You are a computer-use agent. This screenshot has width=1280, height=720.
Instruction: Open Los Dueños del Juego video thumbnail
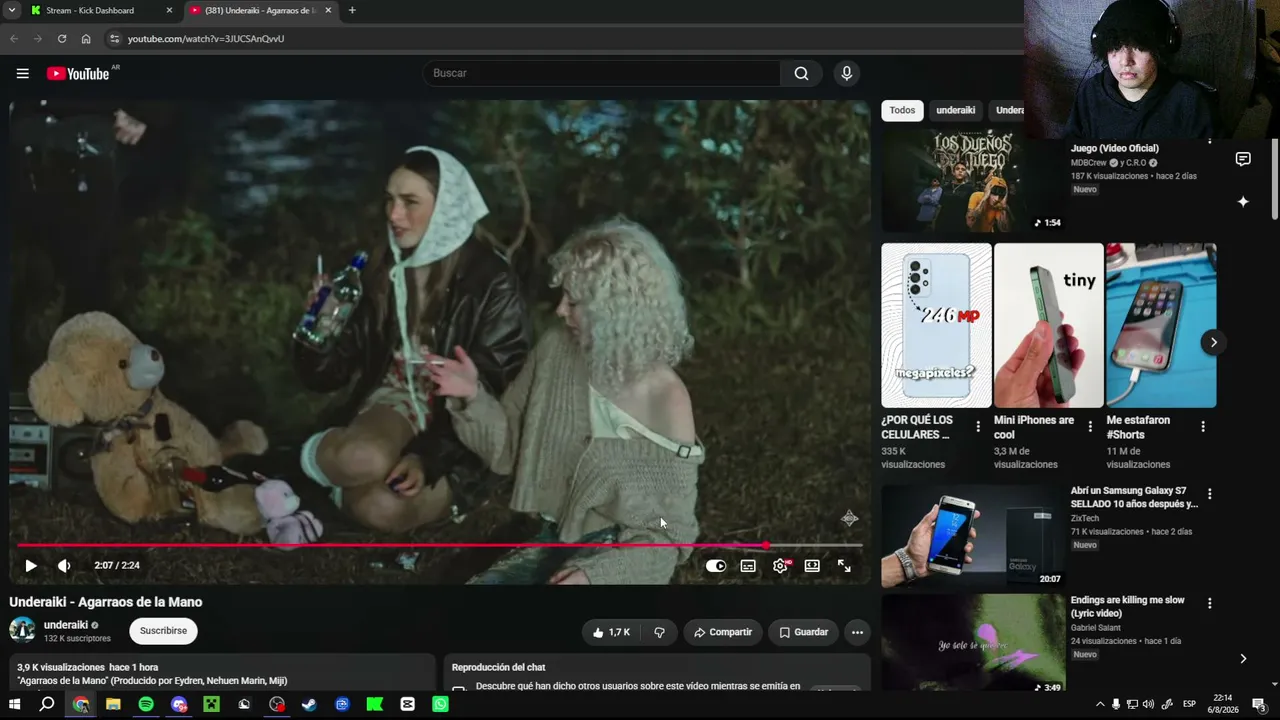[973, 181]
